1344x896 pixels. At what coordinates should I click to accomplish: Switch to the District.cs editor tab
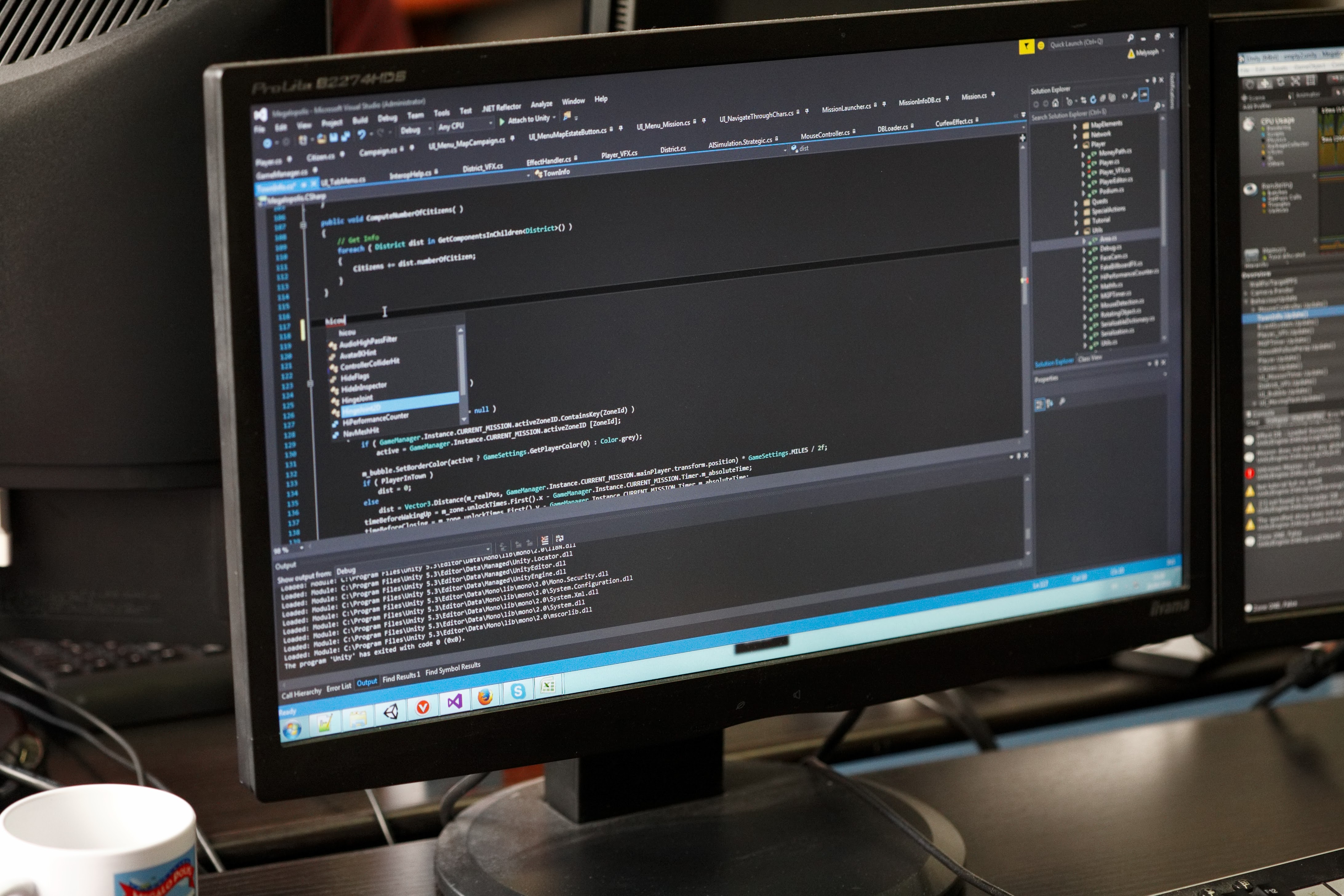[673, 149]
